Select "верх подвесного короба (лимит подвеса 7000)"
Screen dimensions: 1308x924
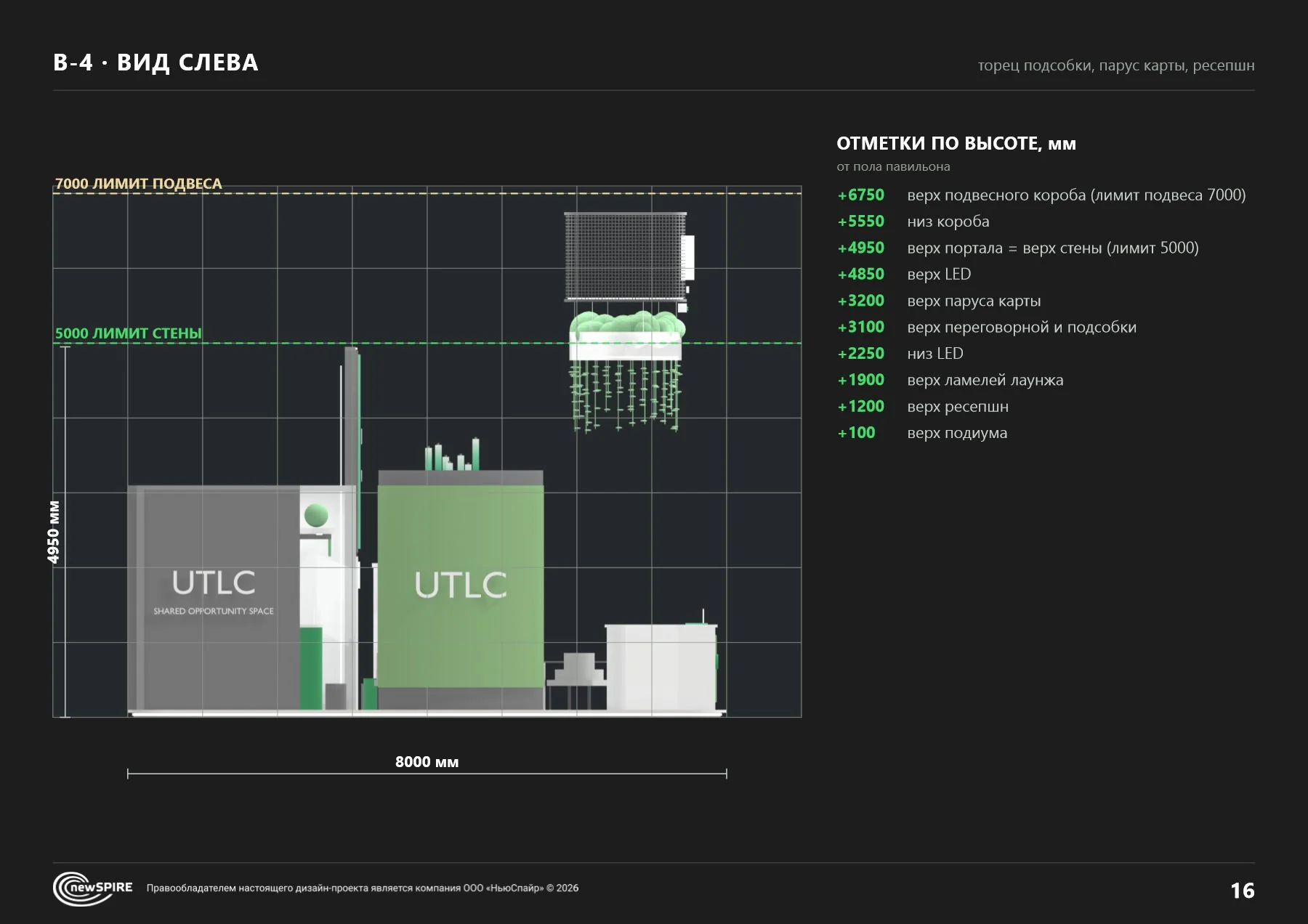(x=1076, y=195)
